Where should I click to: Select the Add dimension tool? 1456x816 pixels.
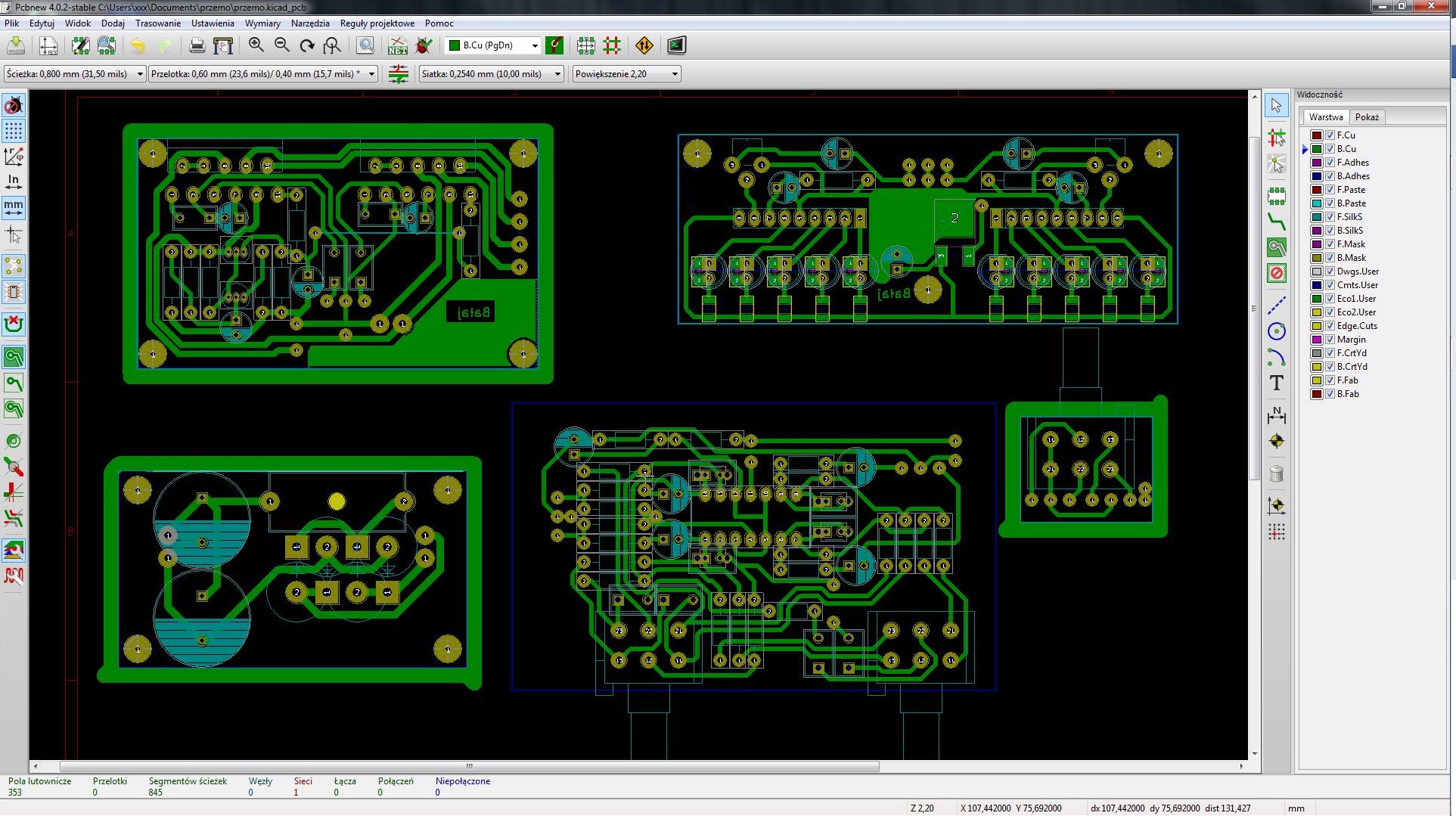tap(1277, 414)
